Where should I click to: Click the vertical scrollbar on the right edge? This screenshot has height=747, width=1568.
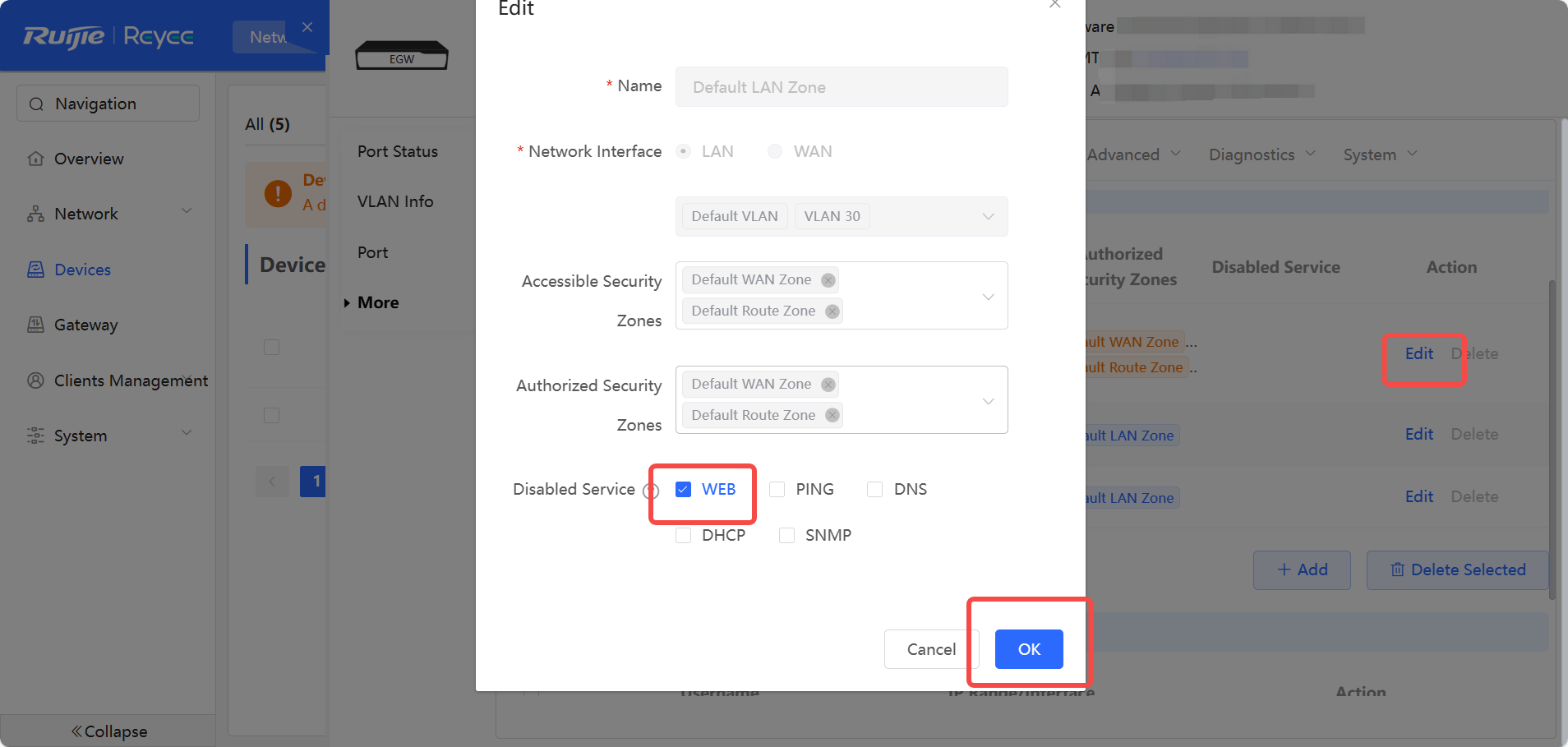click(1552, 440)
